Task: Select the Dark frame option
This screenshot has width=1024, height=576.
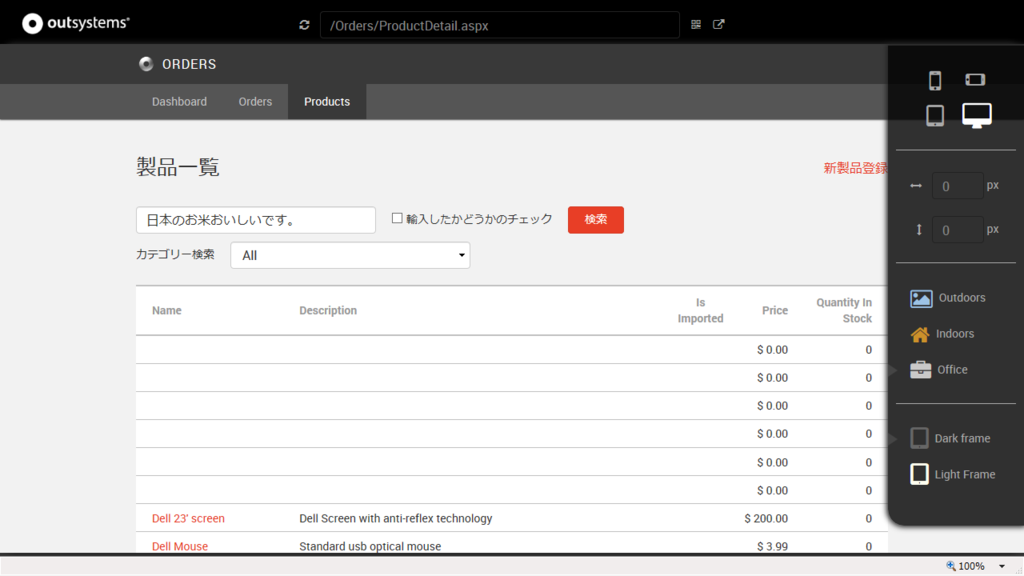Action: coord(950,438)
